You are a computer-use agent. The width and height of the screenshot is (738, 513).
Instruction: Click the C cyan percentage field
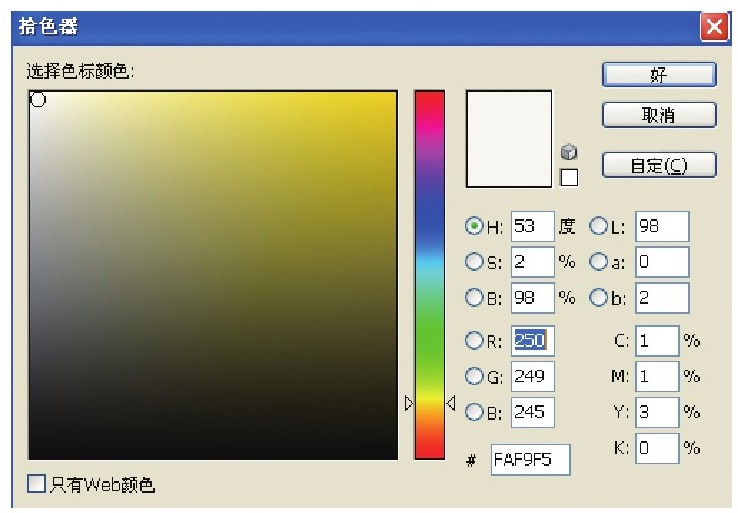coord(657,340)
